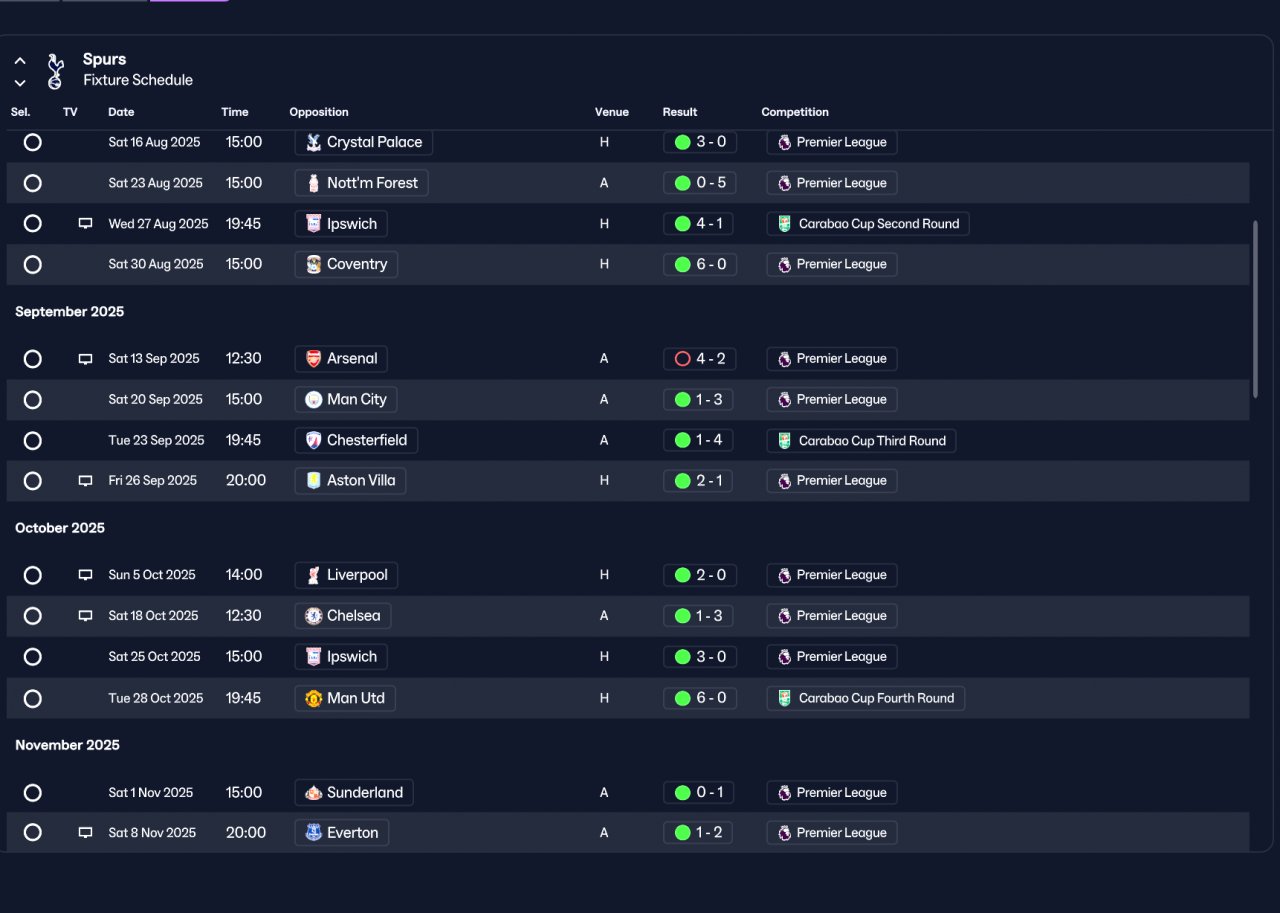The image size is (1280, 913).
Task: Click the Chelsea club badge icon
Action: (314, 616)
